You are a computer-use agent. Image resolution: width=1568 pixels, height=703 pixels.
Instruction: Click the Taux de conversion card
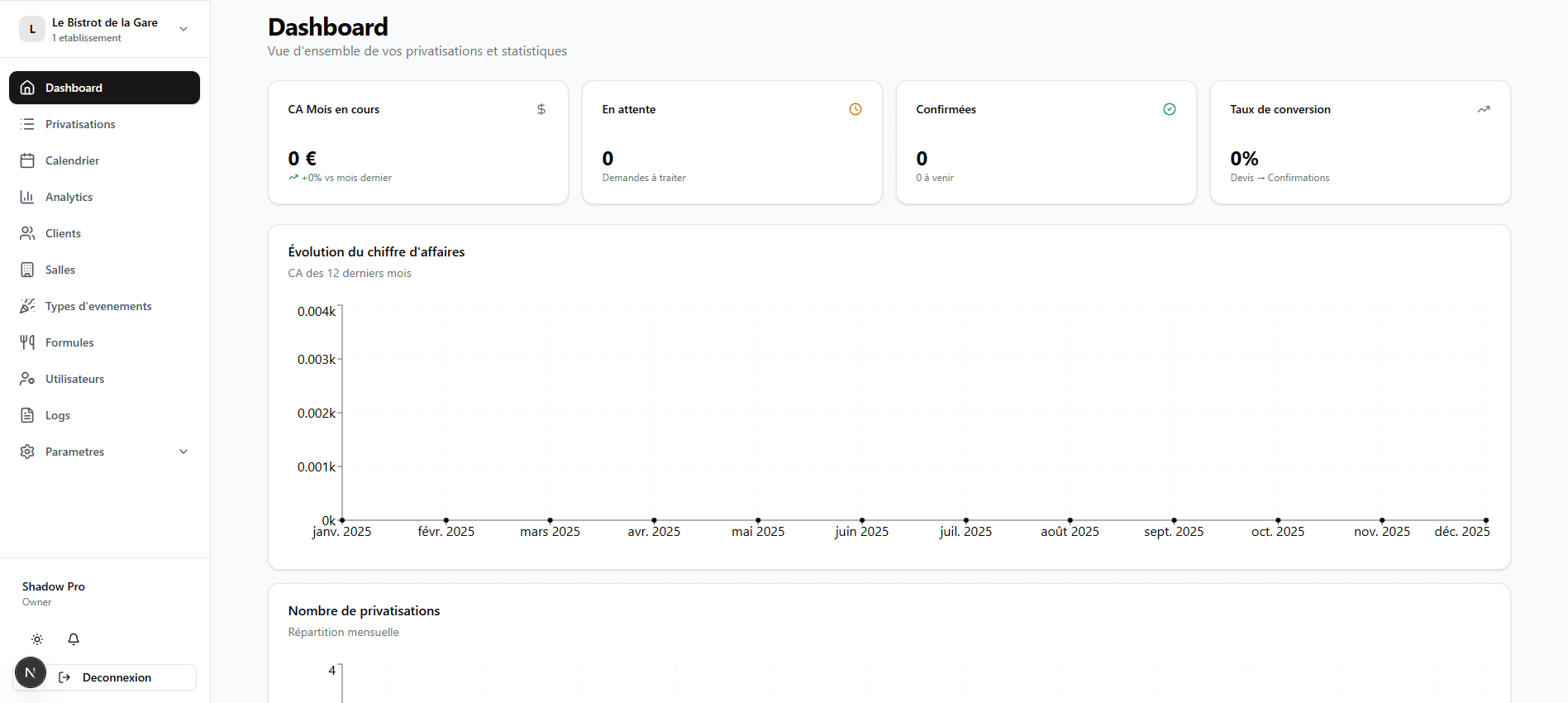(1360, 142)
